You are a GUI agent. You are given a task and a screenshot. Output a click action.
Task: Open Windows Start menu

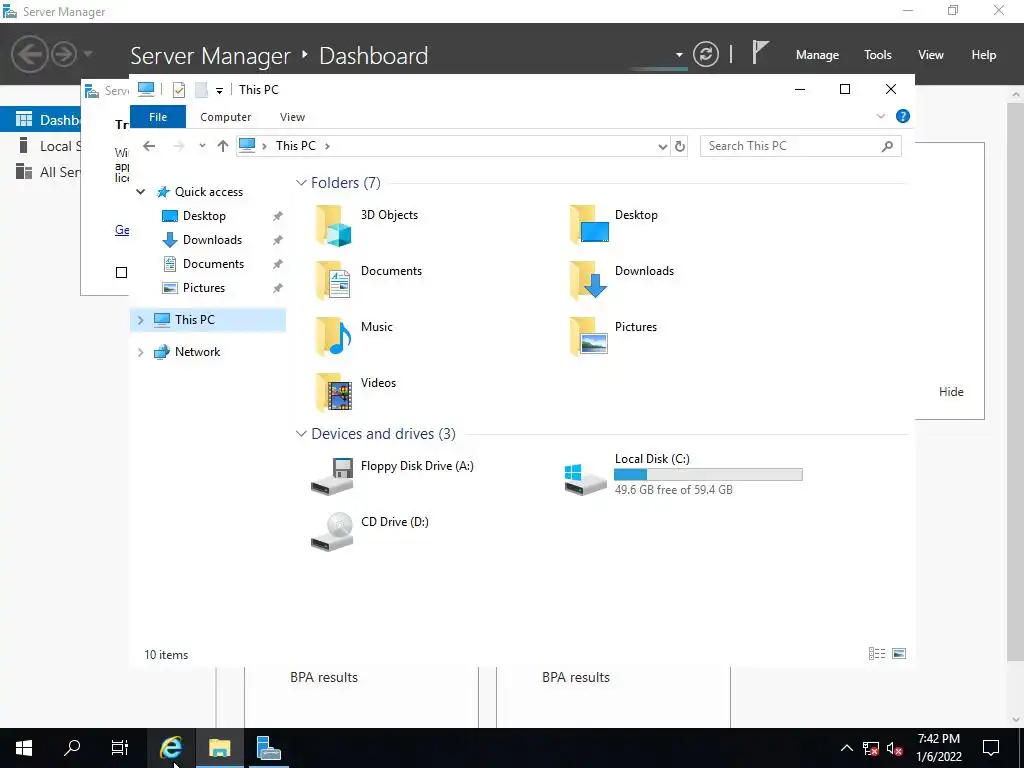pos(24,748)
